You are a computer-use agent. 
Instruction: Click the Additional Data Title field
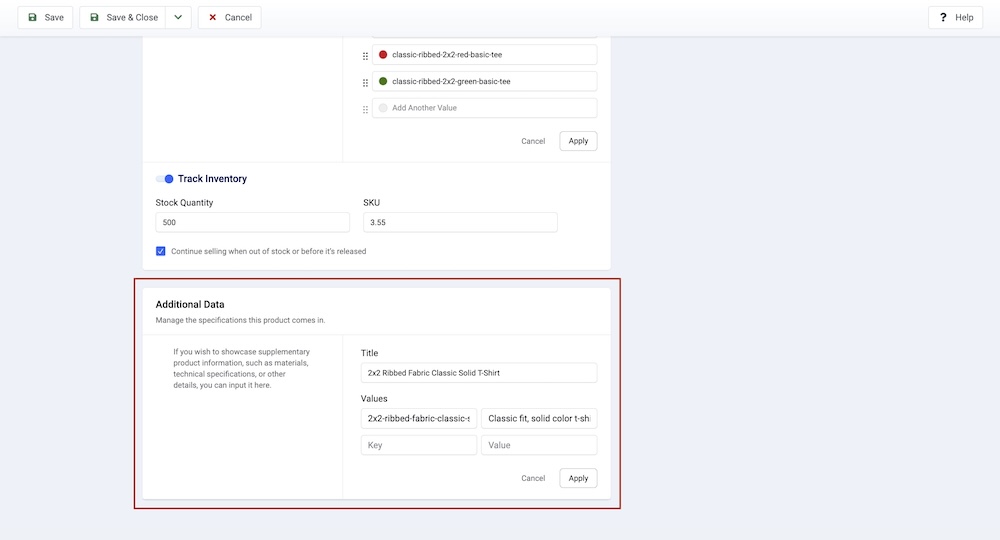(478, 373)
